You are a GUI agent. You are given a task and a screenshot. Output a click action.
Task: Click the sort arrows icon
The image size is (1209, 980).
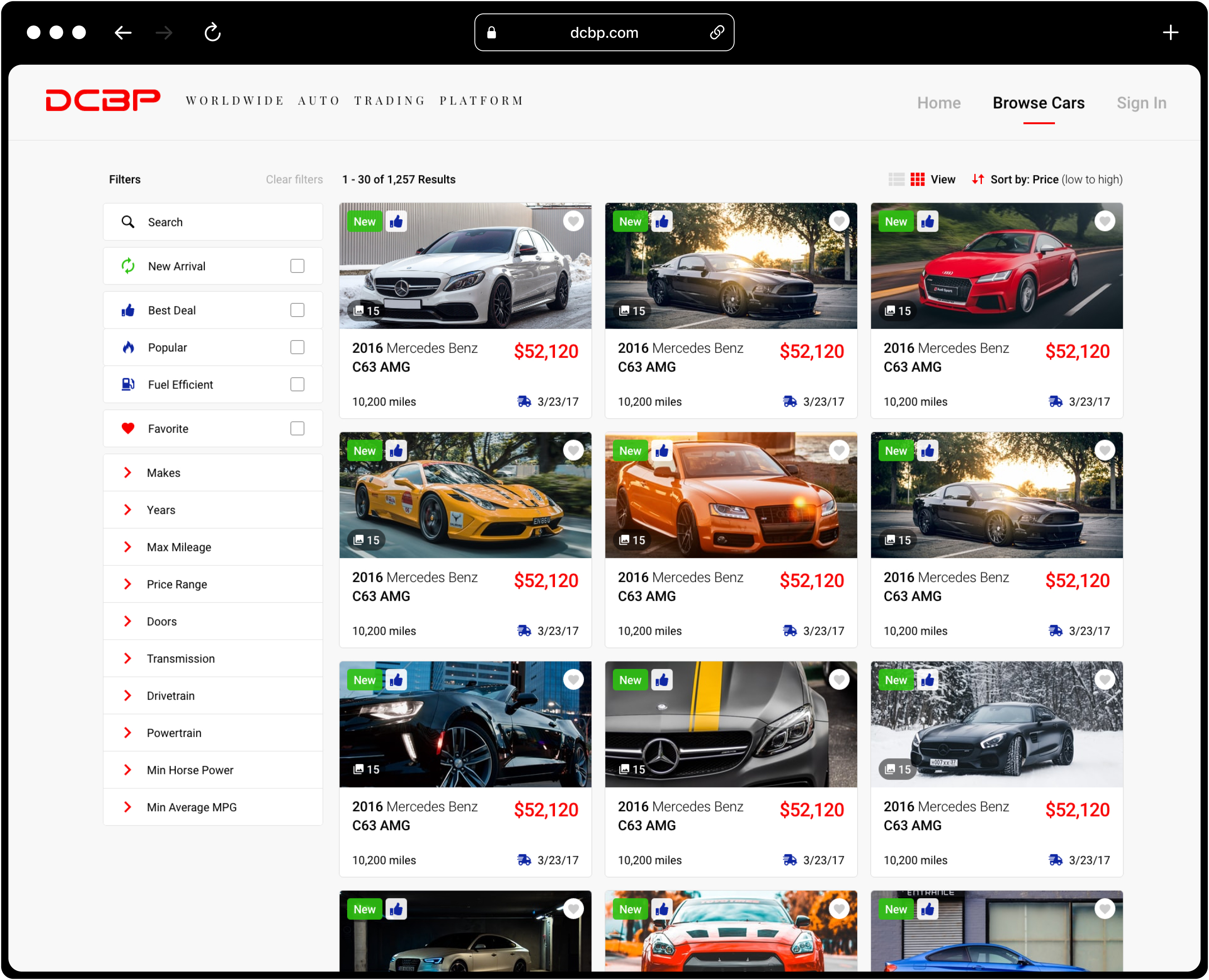point(978,180)
